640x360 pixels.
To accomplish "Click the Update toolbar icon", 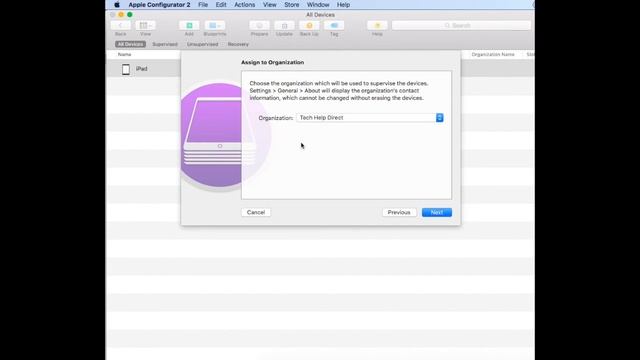I will pos(284,25).
